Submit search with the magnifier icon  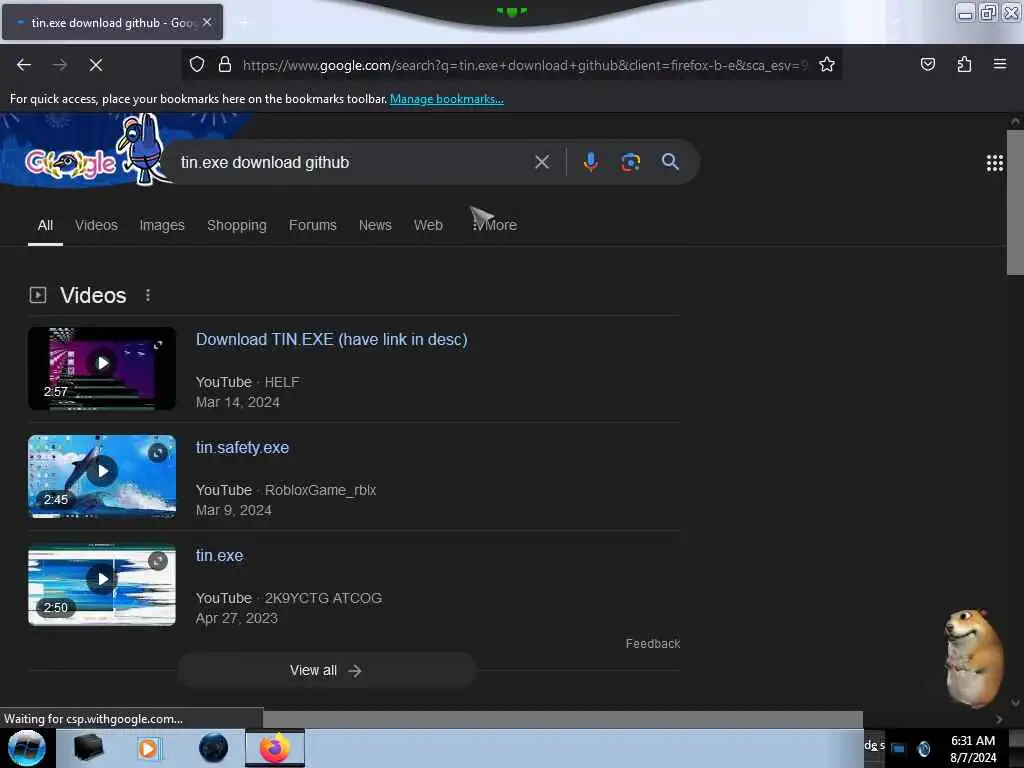click(x=670, y=161)
